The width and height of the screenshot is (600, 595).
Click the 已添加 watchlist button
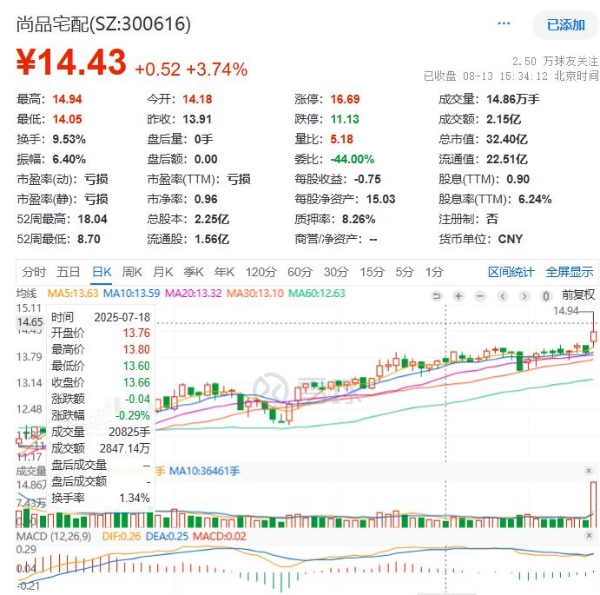click(566, 25)
